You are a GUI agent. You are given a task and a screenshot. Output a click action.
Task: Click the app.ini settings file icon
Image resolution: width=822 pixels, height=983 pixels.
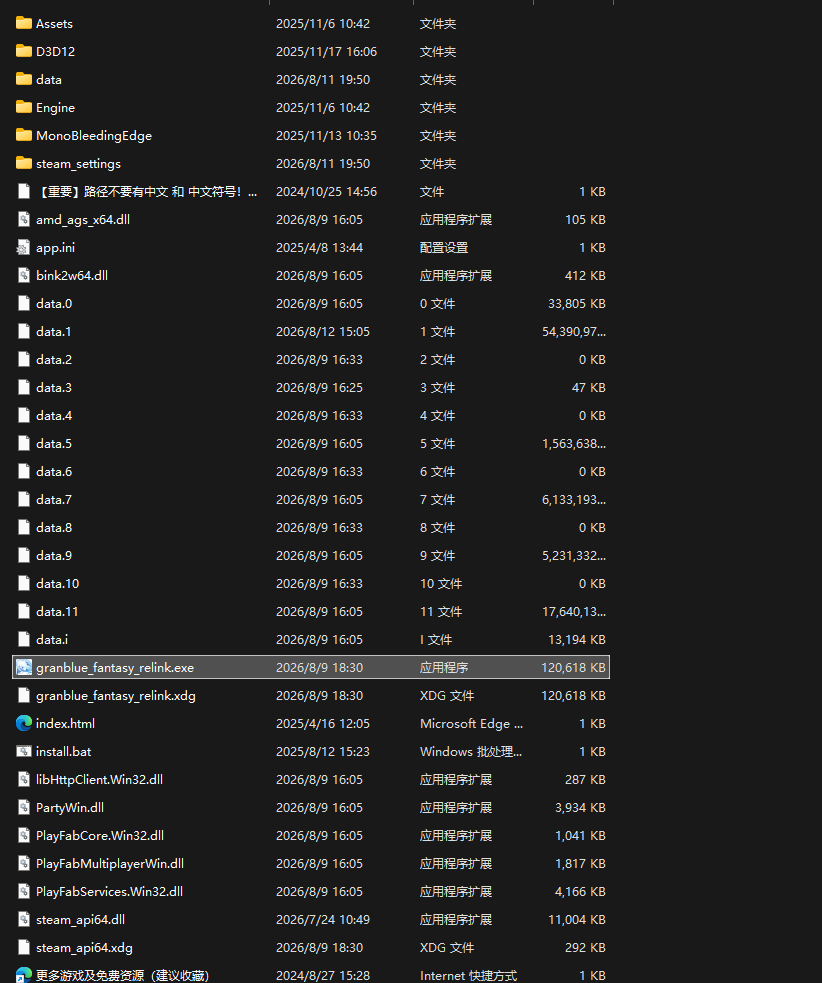click(24, 248)
